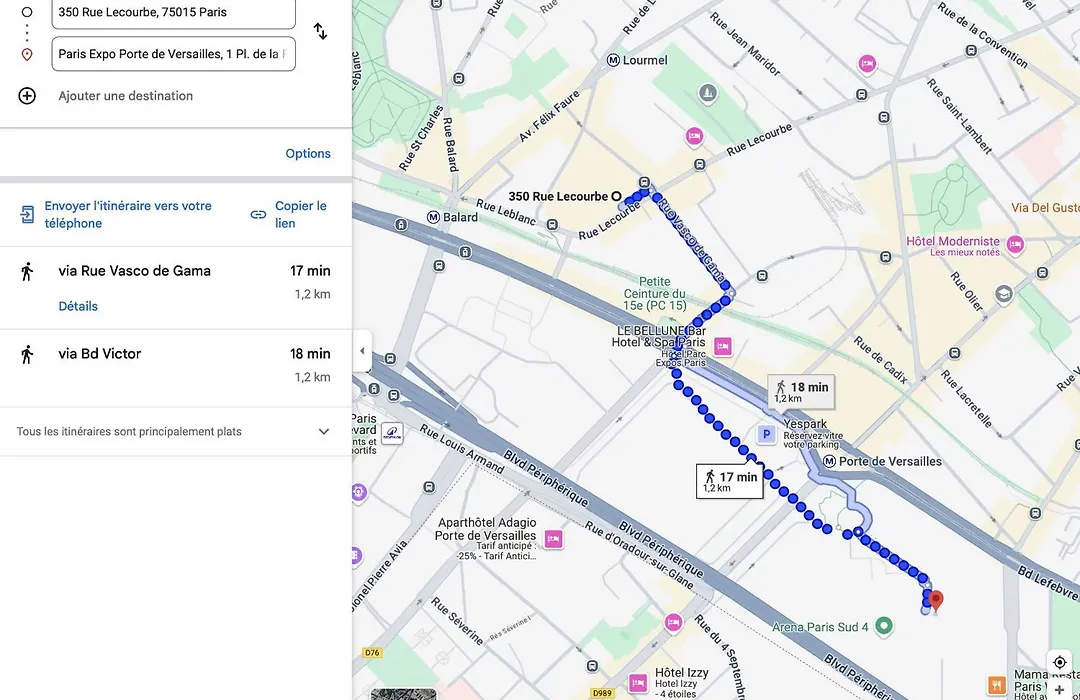The image size is (1080, 700).
Task: Click the Yespark parking icon
Action: [766, 434]
